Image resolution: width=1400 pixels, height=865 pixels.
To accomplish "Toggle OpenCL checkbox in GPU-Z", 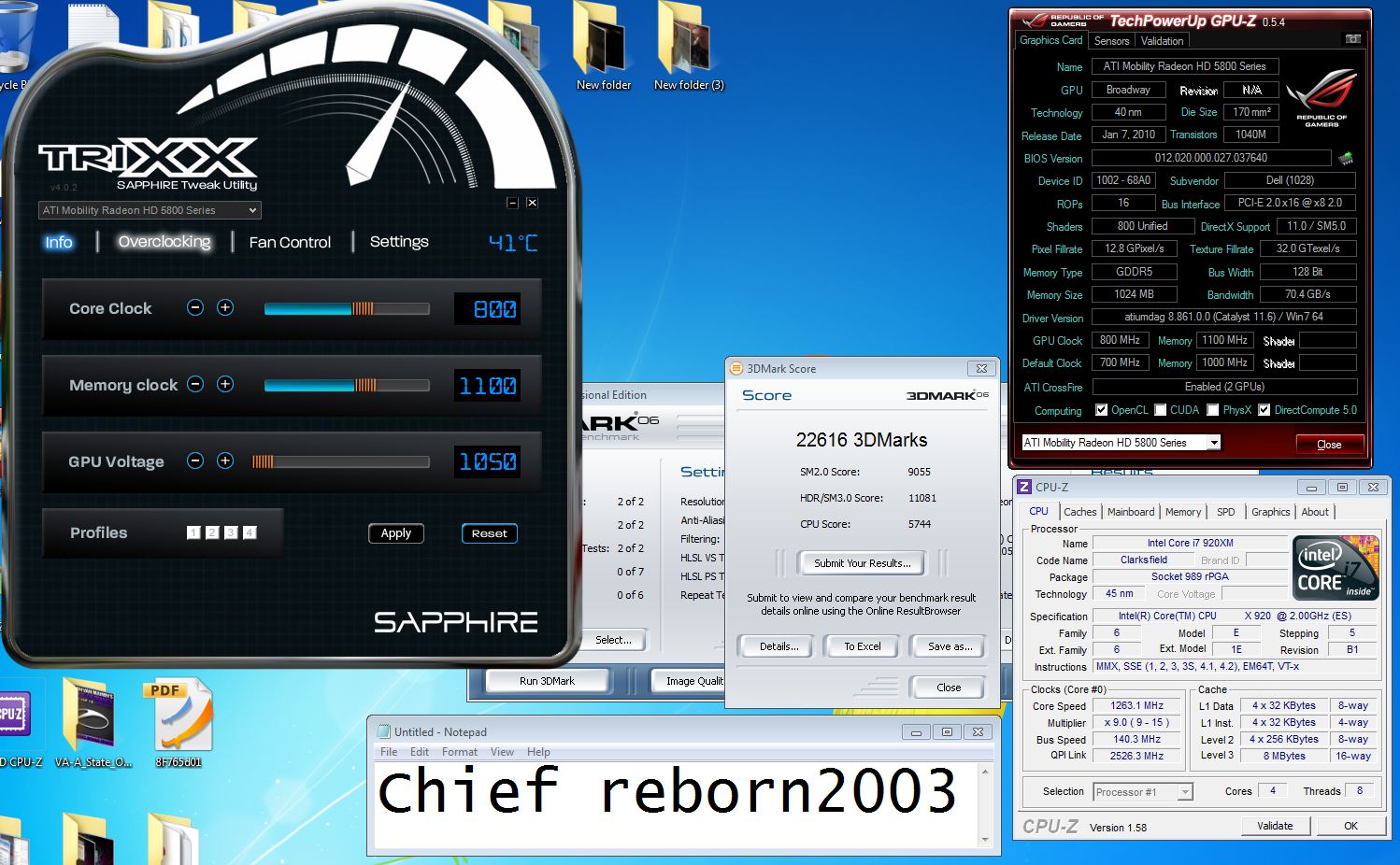I will tap(1101, 410).
